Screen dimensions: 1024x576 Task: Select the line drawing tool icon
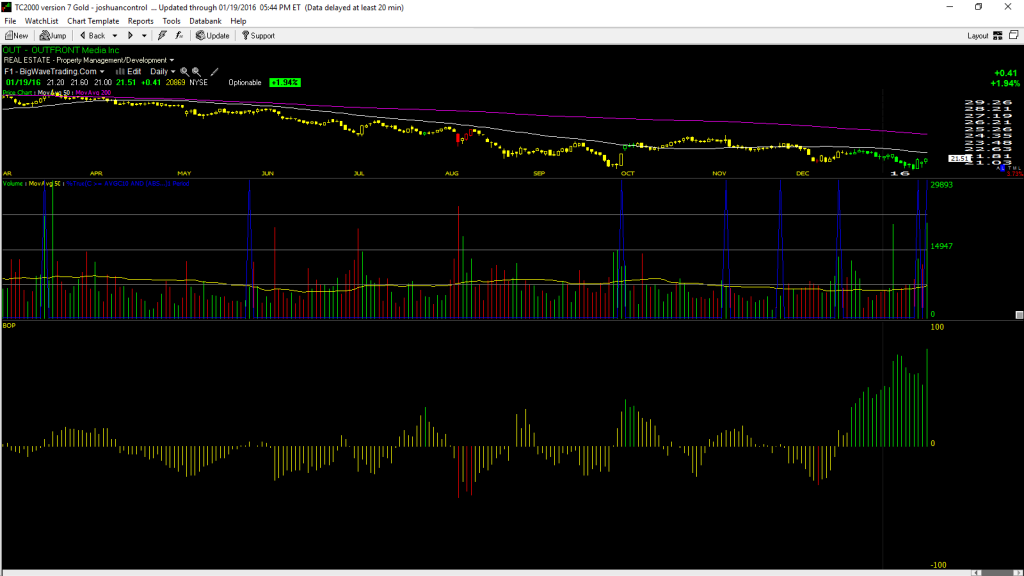click(214, 72)
